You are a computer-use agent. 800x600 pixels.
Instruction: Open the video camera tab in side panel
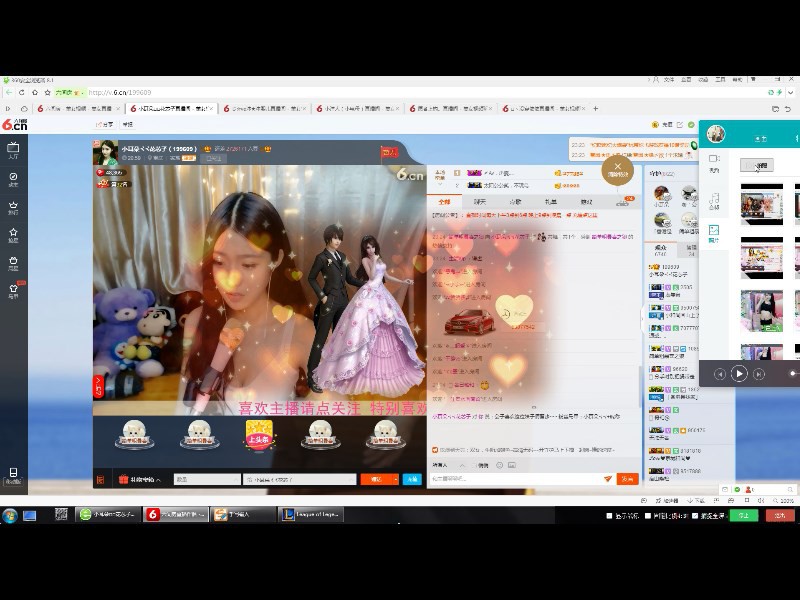[x=714, y=163]
